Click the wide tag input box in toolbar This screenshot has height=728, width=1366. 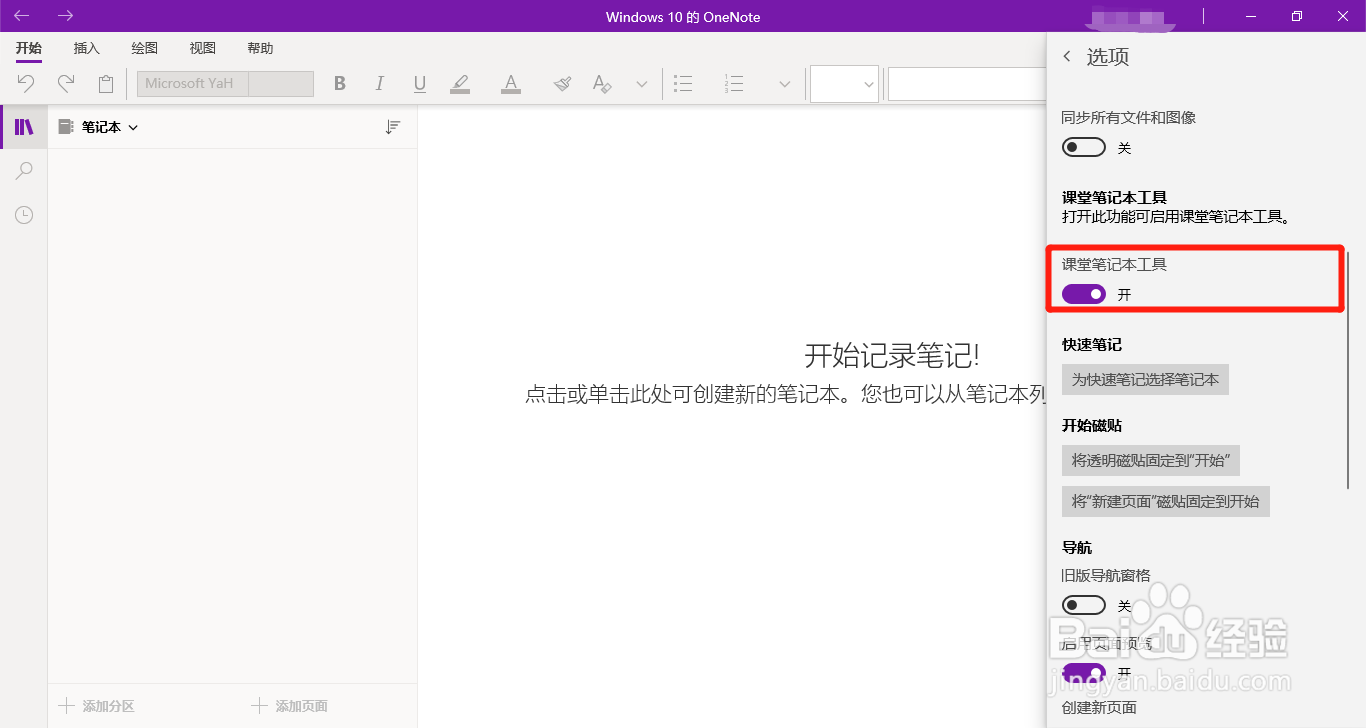[x=967, y=84]
